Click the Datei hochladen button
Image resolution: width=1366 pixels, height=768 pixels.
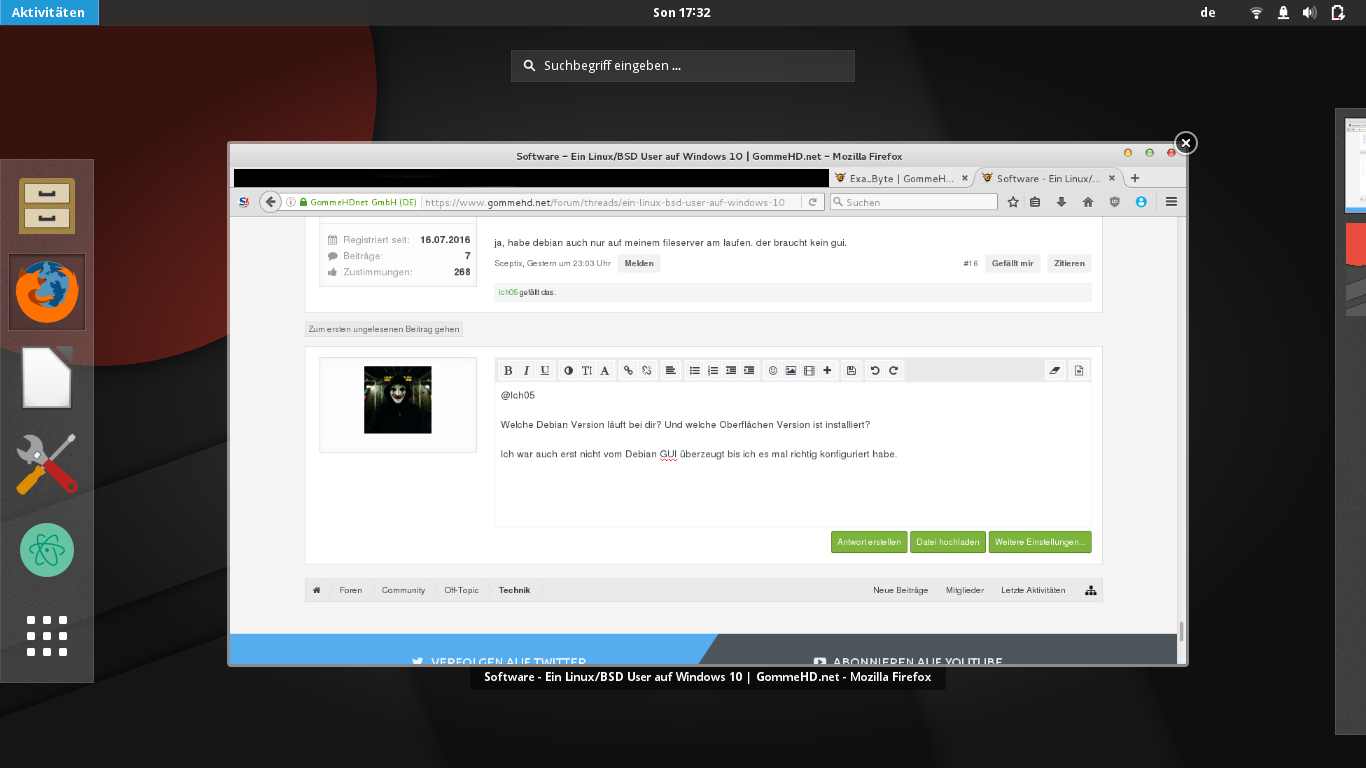948,542
